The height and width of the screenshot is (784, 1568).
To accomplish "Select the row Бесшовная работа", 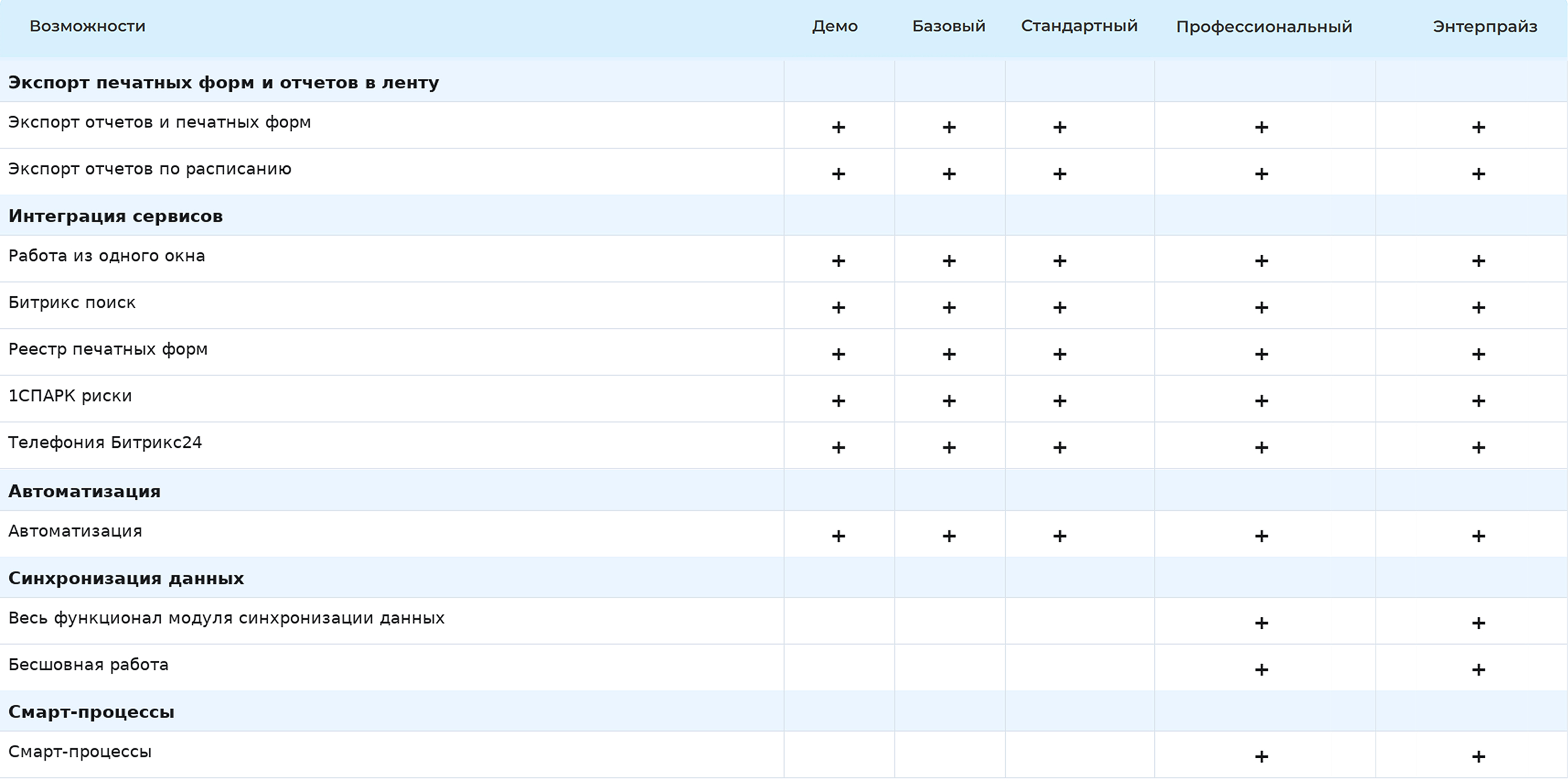I will (x=784, y=668).
